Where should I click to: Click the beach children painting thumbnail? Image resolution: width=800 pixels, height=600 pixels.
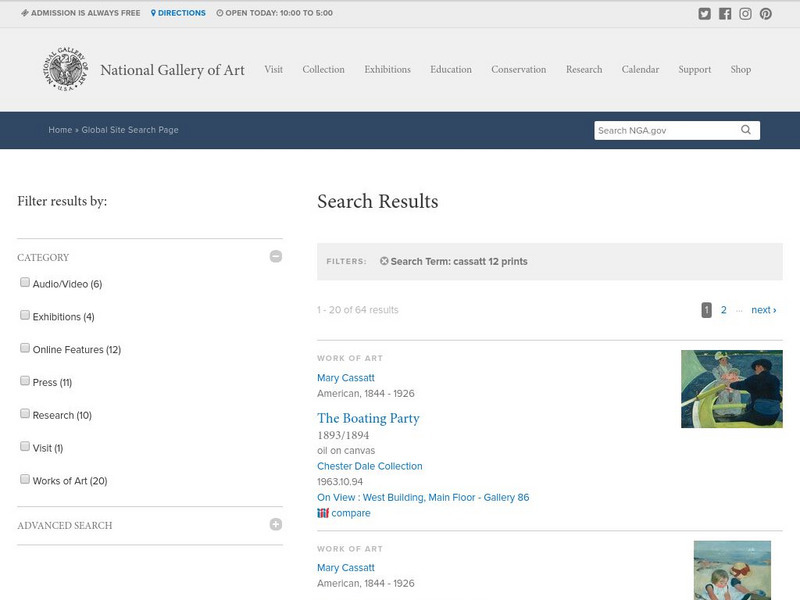point(732,570)
